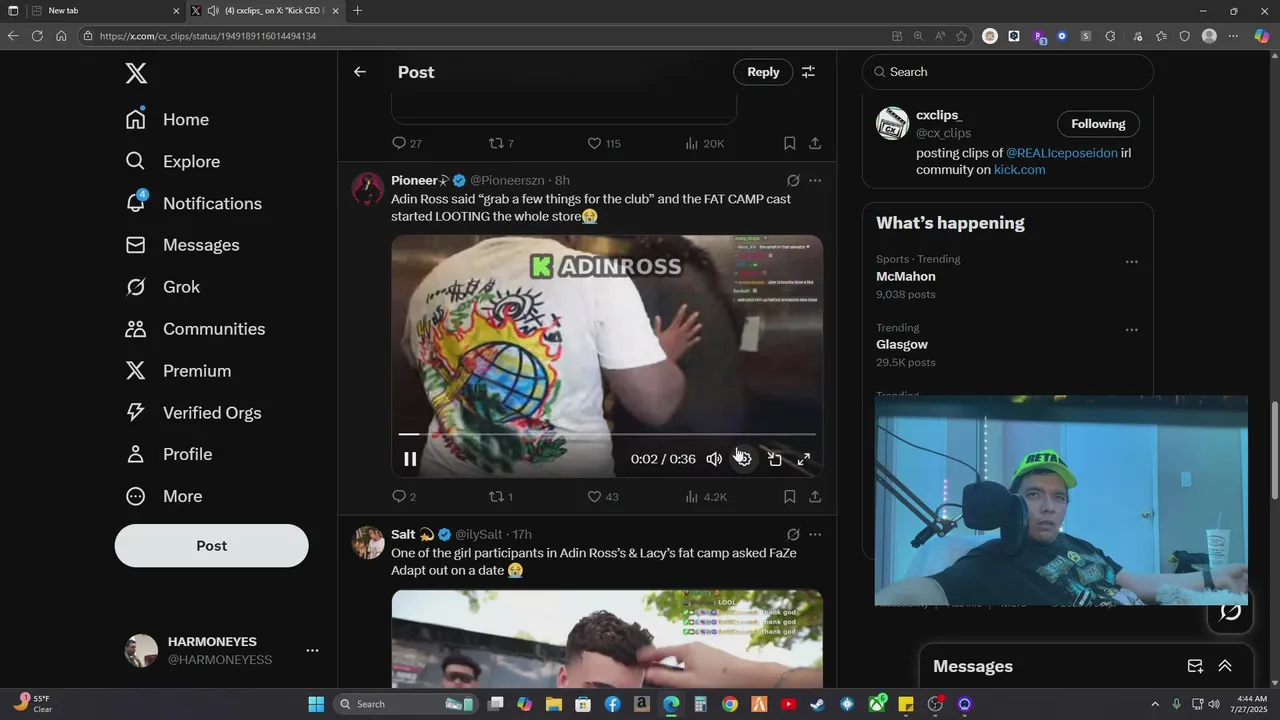
Task: Open @Pioneerszn profile link
Action: 507,180
